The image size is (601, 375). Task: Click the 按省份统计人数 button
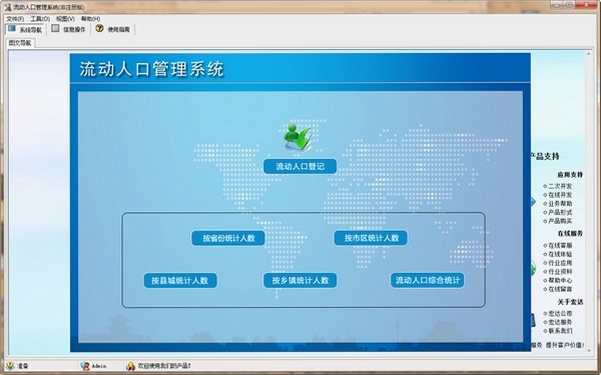[x=228, y=238]
